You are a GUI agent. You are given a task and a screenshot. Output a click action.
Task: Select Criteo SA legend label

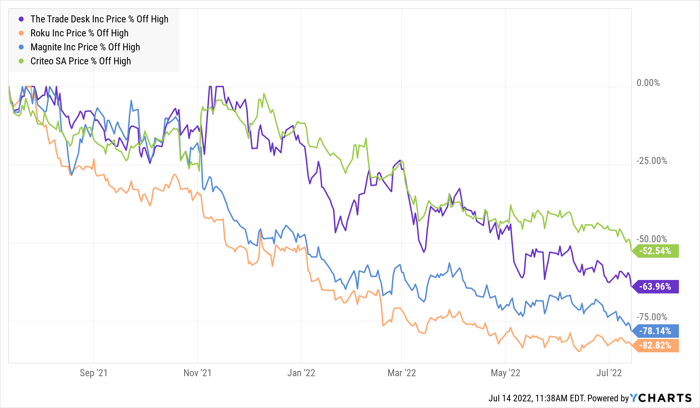[x=81, y=61]
